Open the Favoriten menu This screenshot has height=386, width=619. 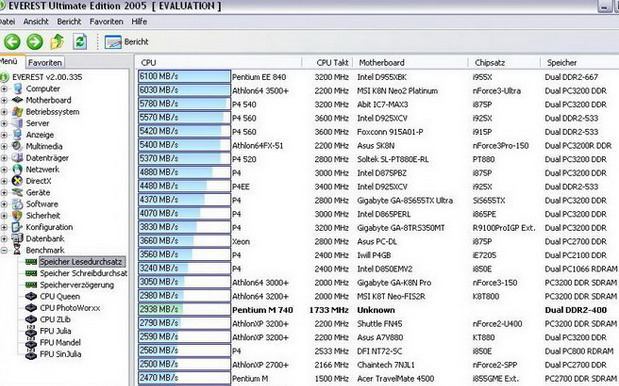point(106,22)
